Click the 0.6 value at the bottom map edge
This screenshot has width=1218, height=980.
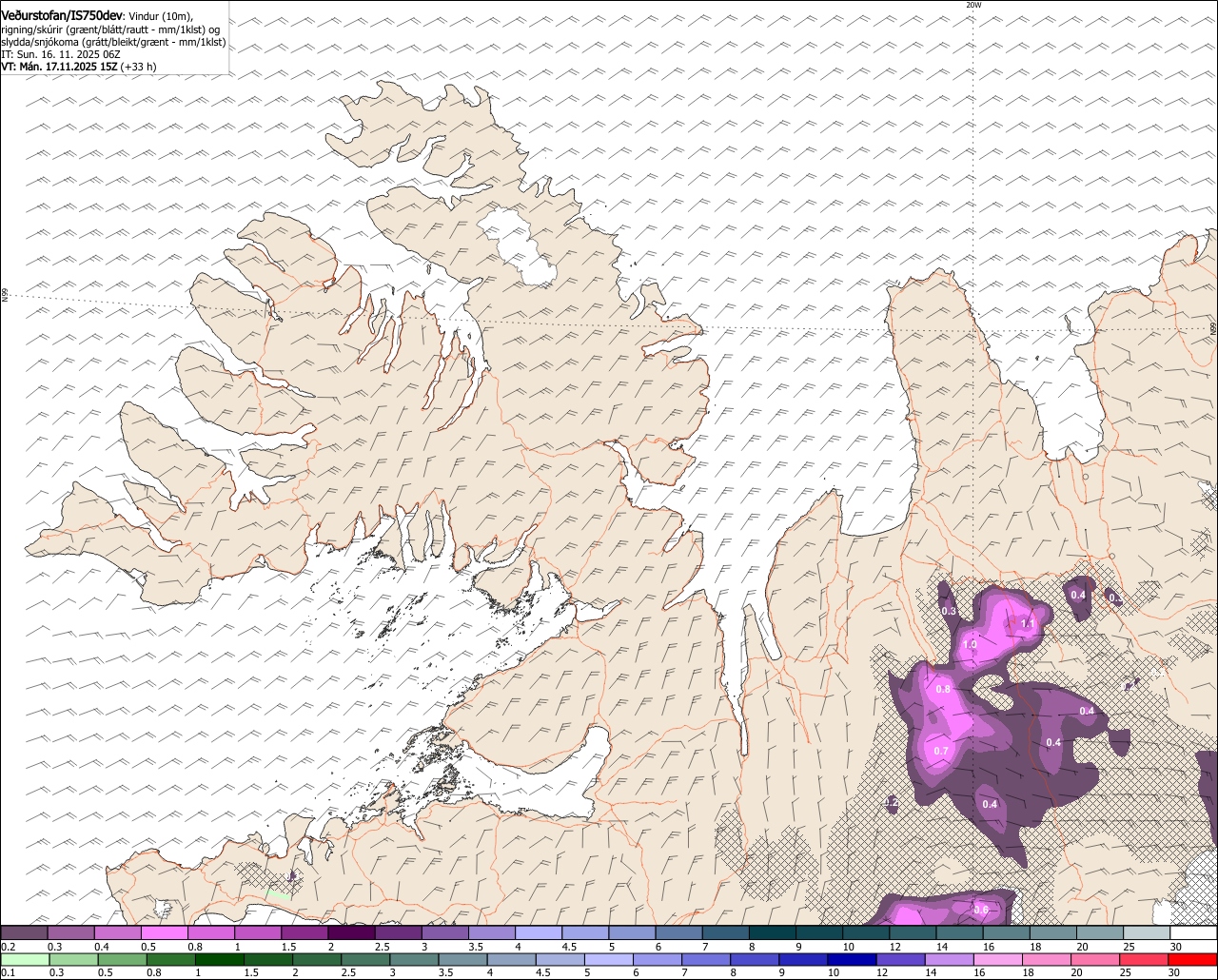tap(981, 911)
